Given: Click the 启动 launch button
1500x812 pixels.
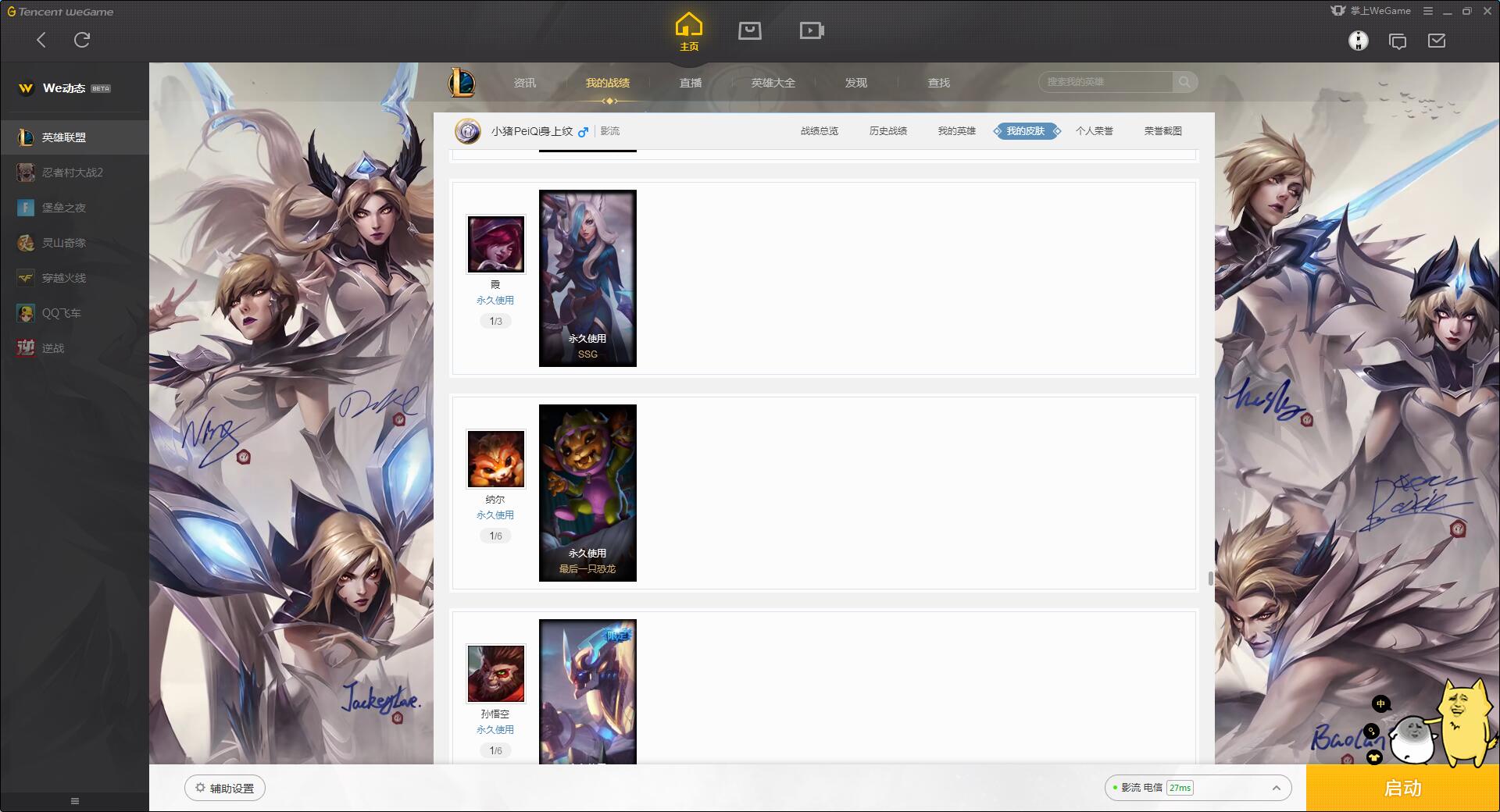Looking at the screenshot, I should pyautogui.click(x=1403, y=789).
